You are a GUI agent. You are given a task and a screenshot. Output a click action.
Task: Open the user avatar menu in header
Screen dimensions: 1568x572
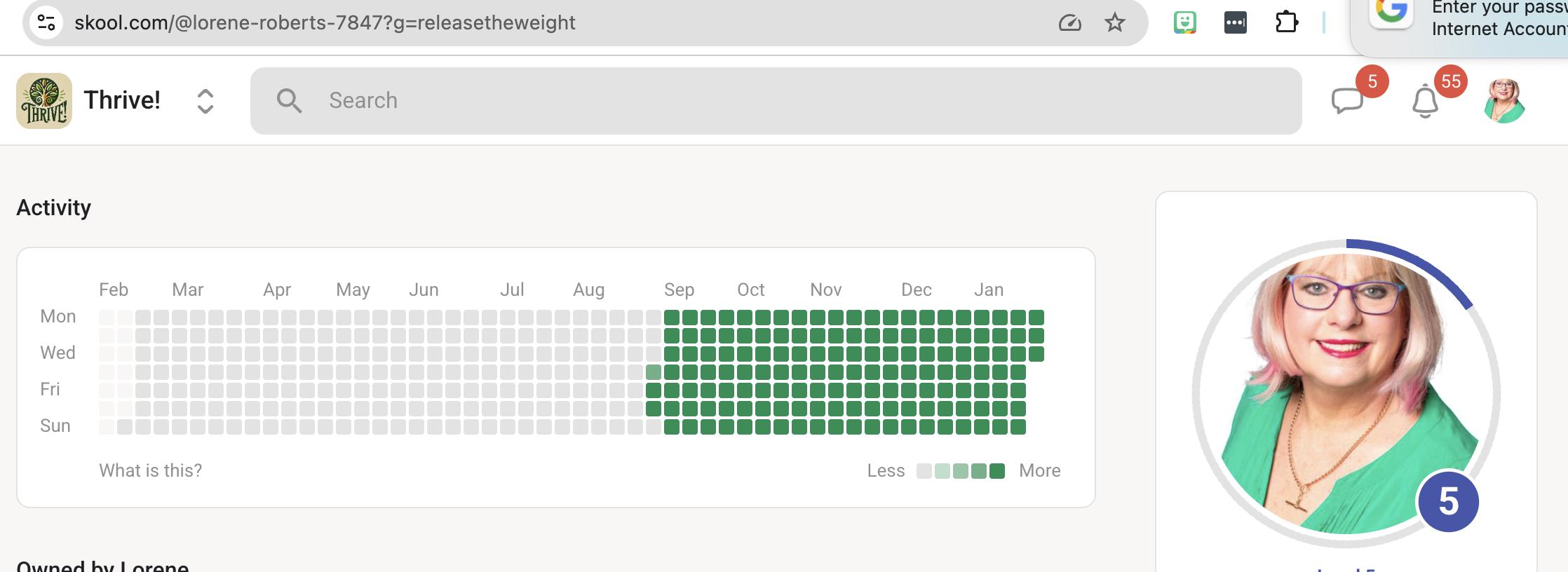(1504, 101)
